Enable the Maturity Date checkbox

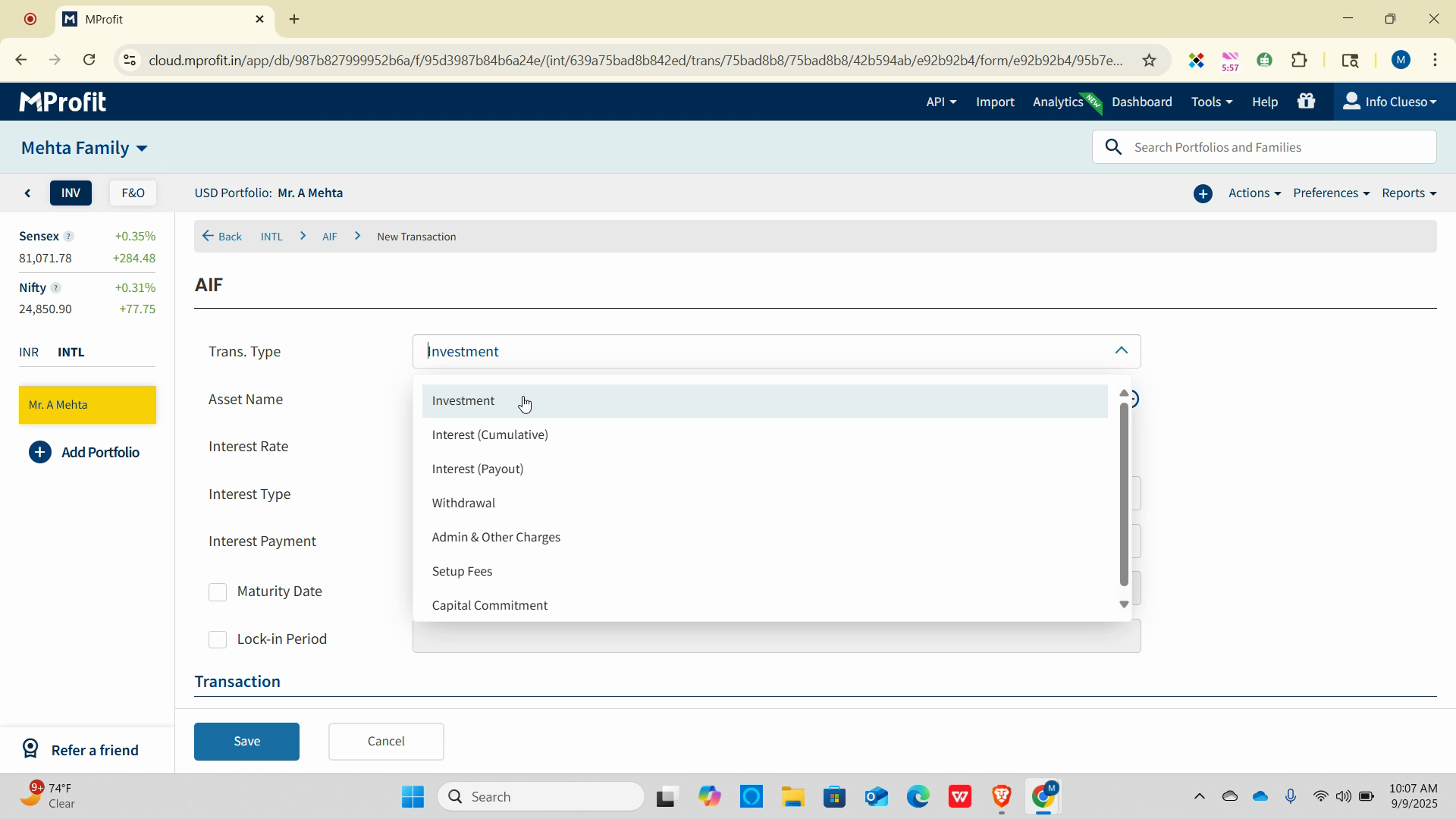tap(218, 592)
